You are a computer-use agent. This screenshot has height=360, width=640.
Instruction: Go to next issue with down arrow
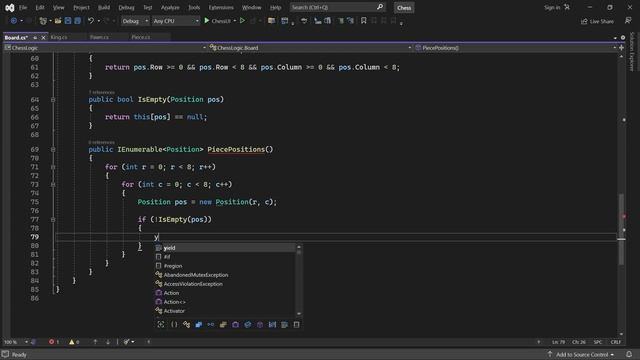click(108, 342)
